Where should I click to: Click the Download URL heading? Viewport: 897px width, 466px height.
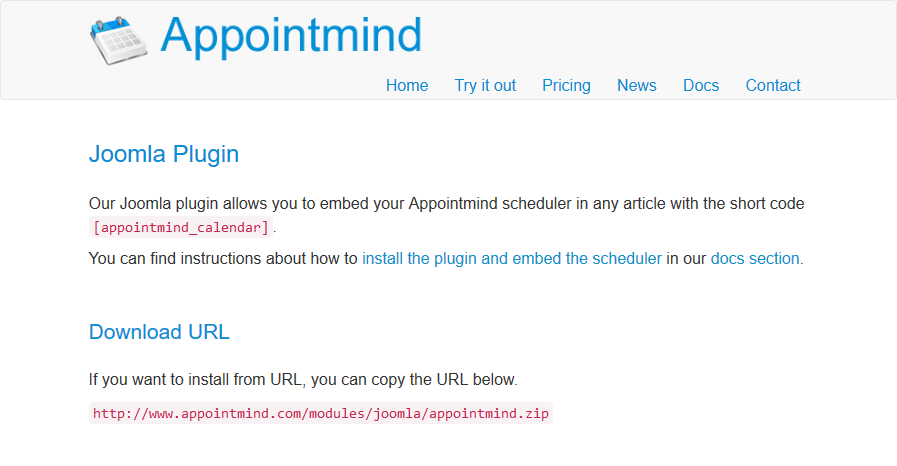coord(159,332)
